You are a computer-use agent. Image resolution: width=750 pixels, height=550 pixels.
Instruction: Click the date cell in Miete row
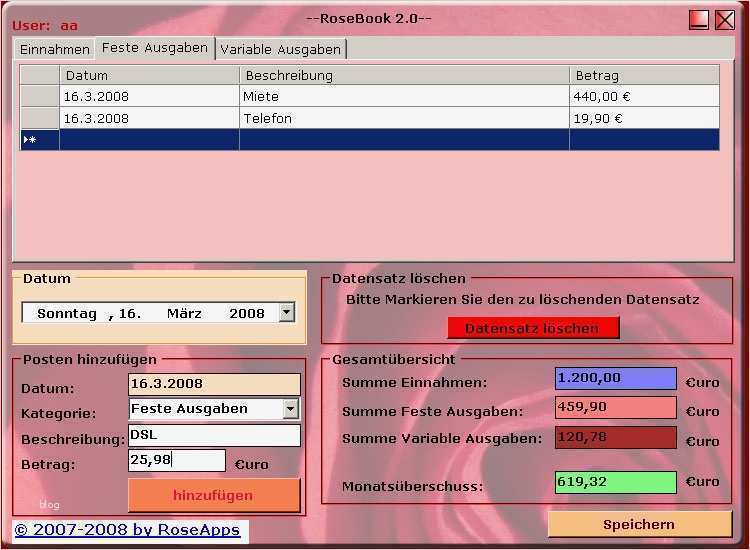coord(149,97)
